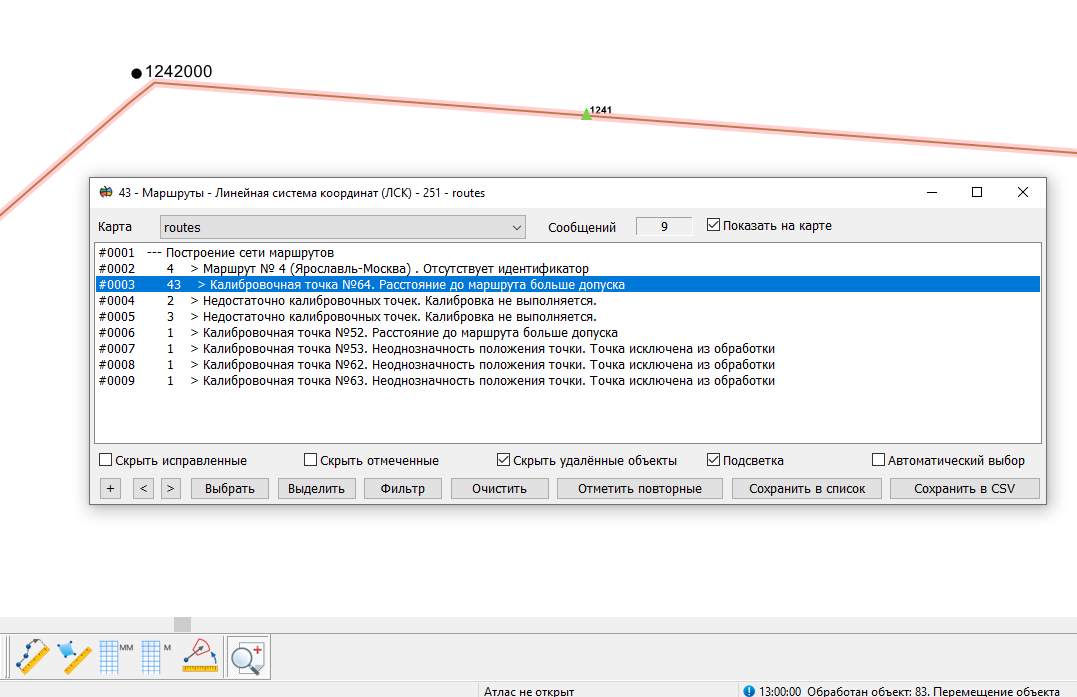Toggle the 'Подсветка' checkbox
Screen dimensions: 1077x697
tap(714, 461)
